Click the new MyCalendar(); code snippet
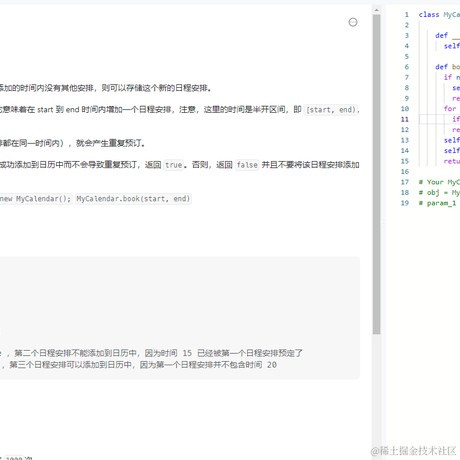460x460 pixels. tap(35, 199)
